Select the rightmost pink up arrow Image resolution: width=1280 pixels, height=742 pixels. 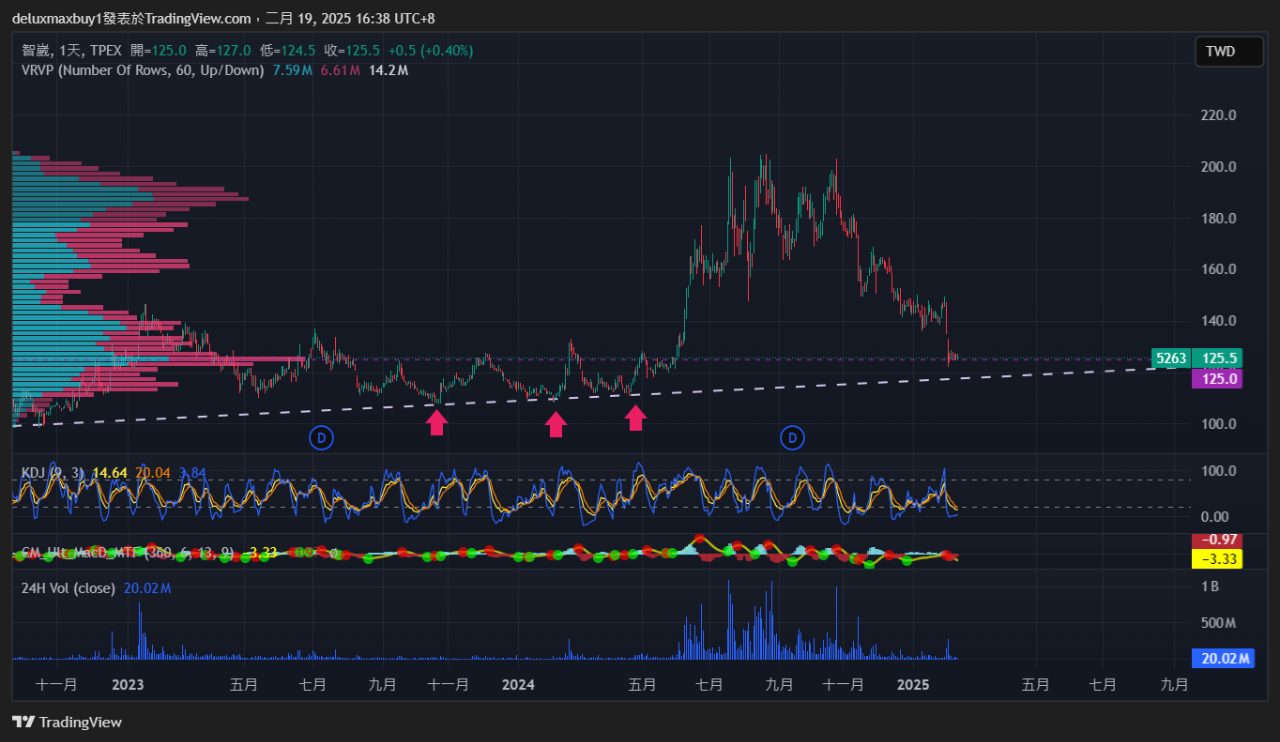(635, 418)
